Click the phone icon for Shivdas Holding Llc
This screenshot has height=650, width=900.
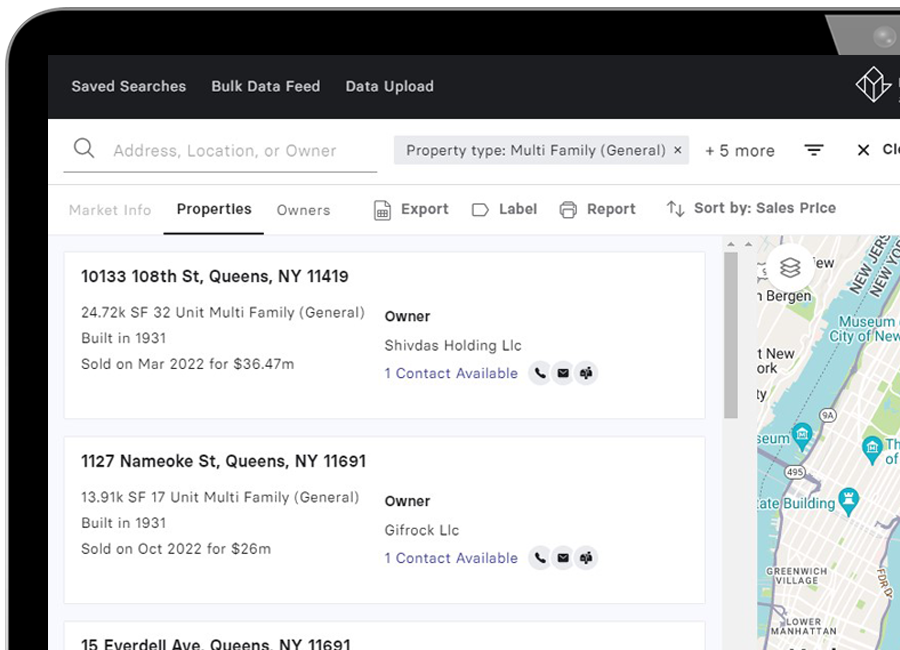tap(539, 373)
